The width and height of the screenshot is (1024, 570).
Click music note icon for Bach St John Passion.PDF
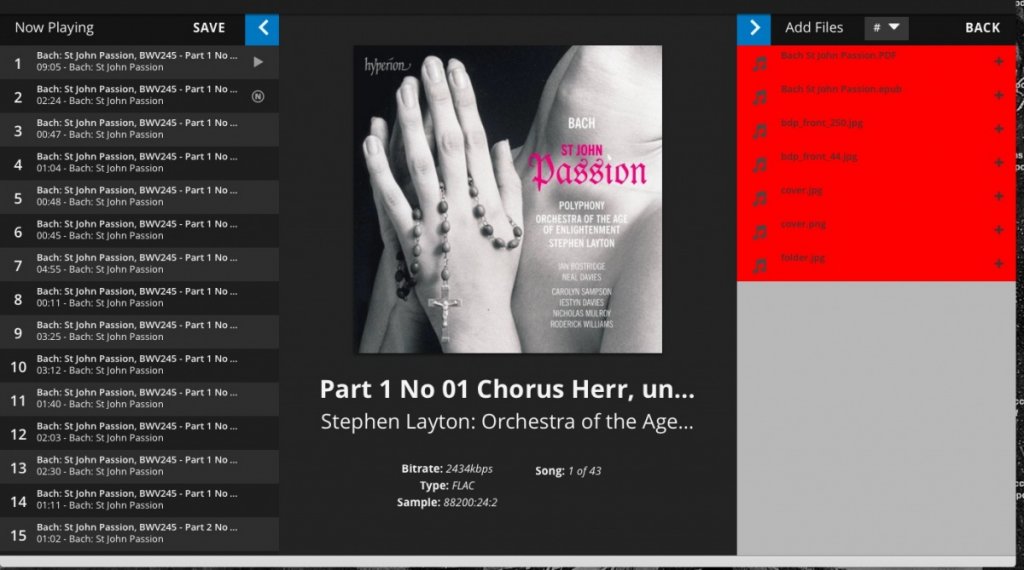tap(760, 63)
